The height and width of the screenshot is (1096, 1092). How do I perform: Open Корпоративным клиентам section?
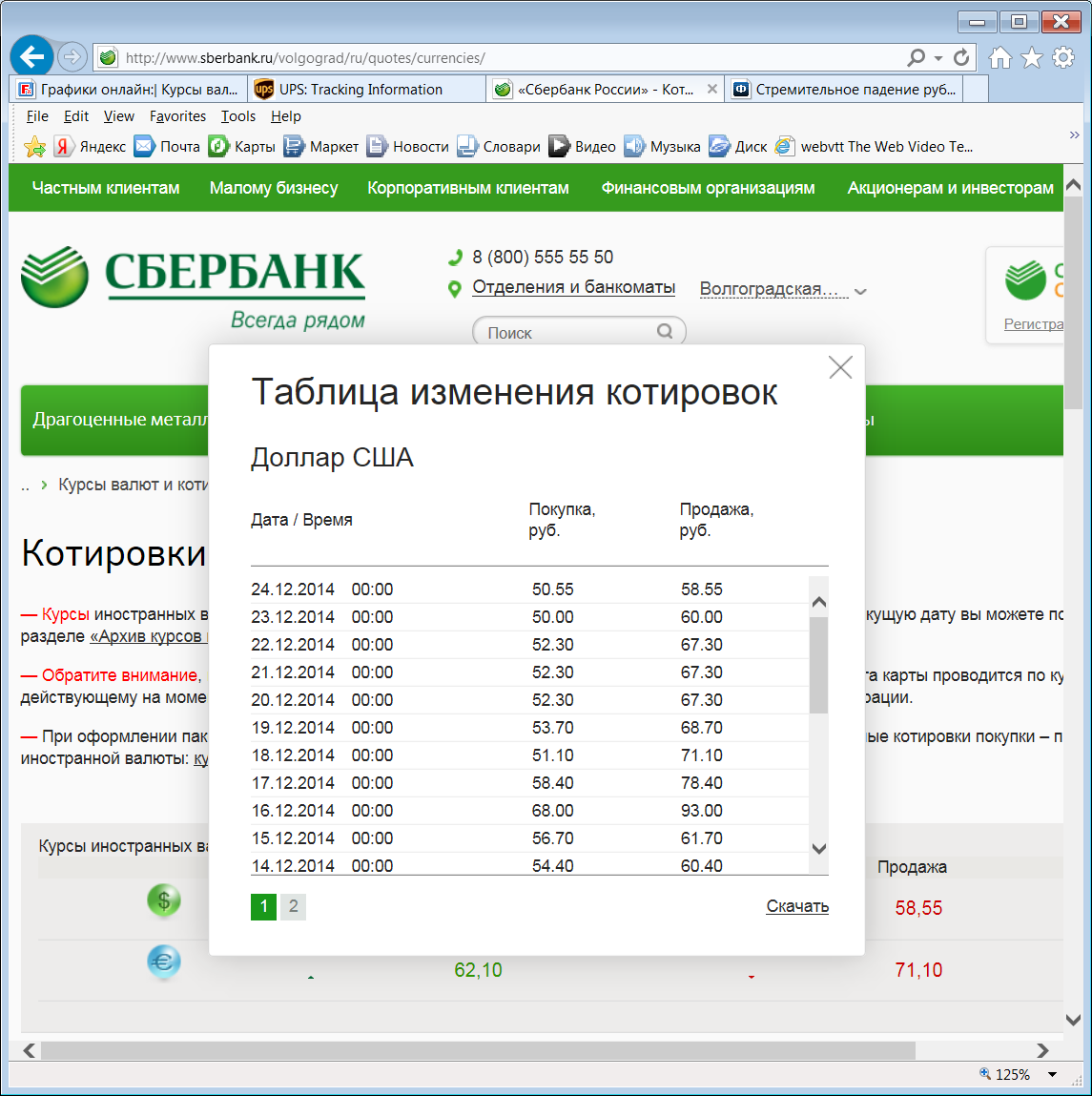click(468, 188)
